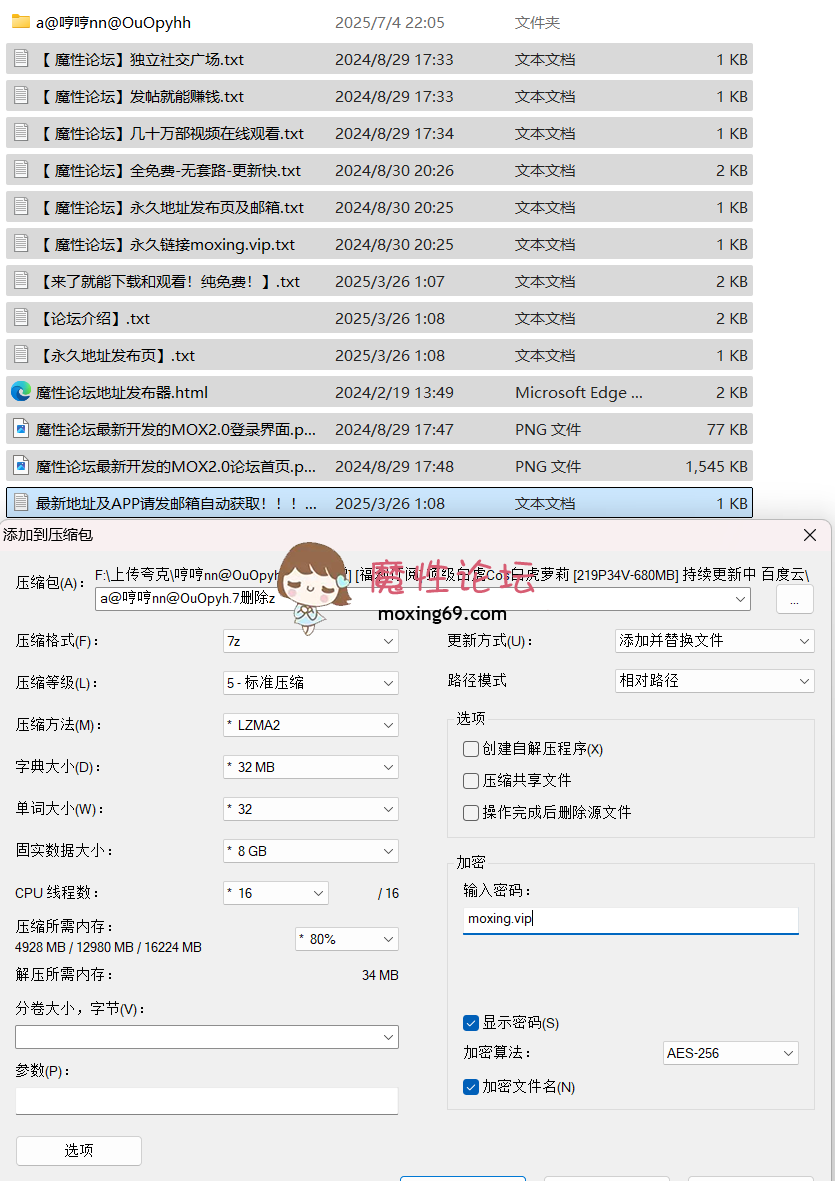Image resolution: width=835 pixels, height=1181 pixels.
Task: Select the file icon of 最新地址及APP请发邮箱自动获取 file
Action: coord(21,503)
